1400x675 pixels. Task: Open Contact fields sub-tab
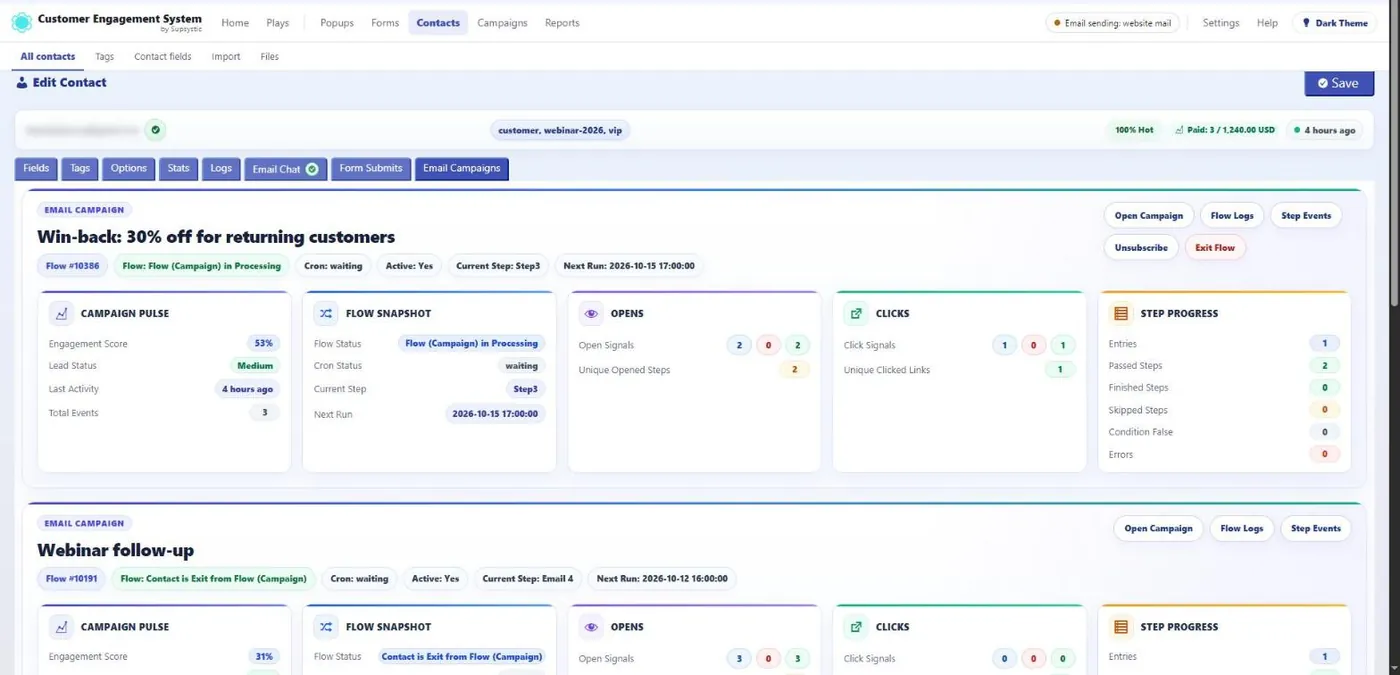163,57
